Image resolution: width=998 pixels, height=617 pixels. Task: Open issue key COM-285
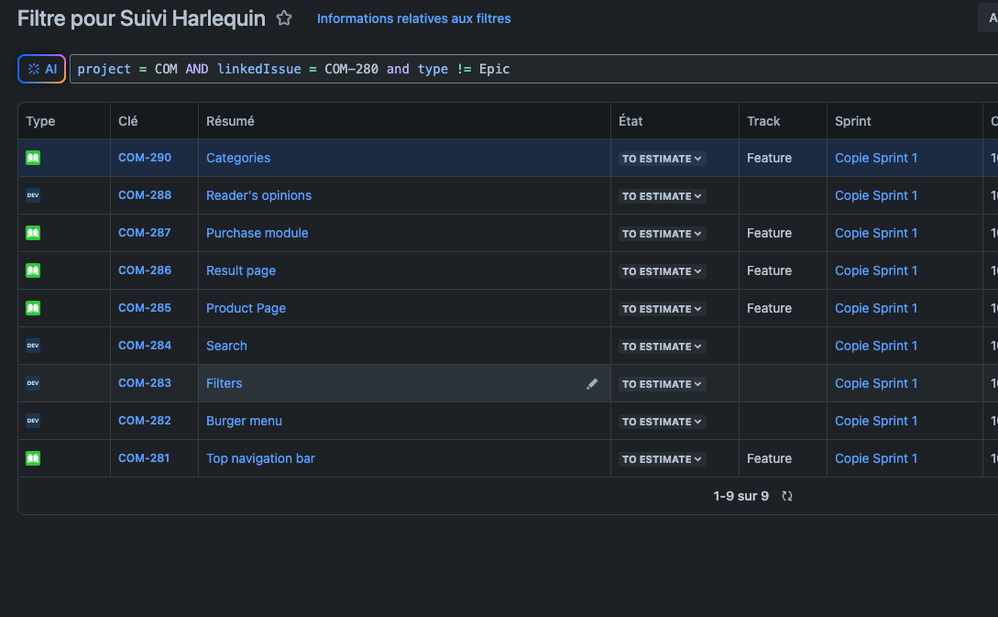[144, 308]
